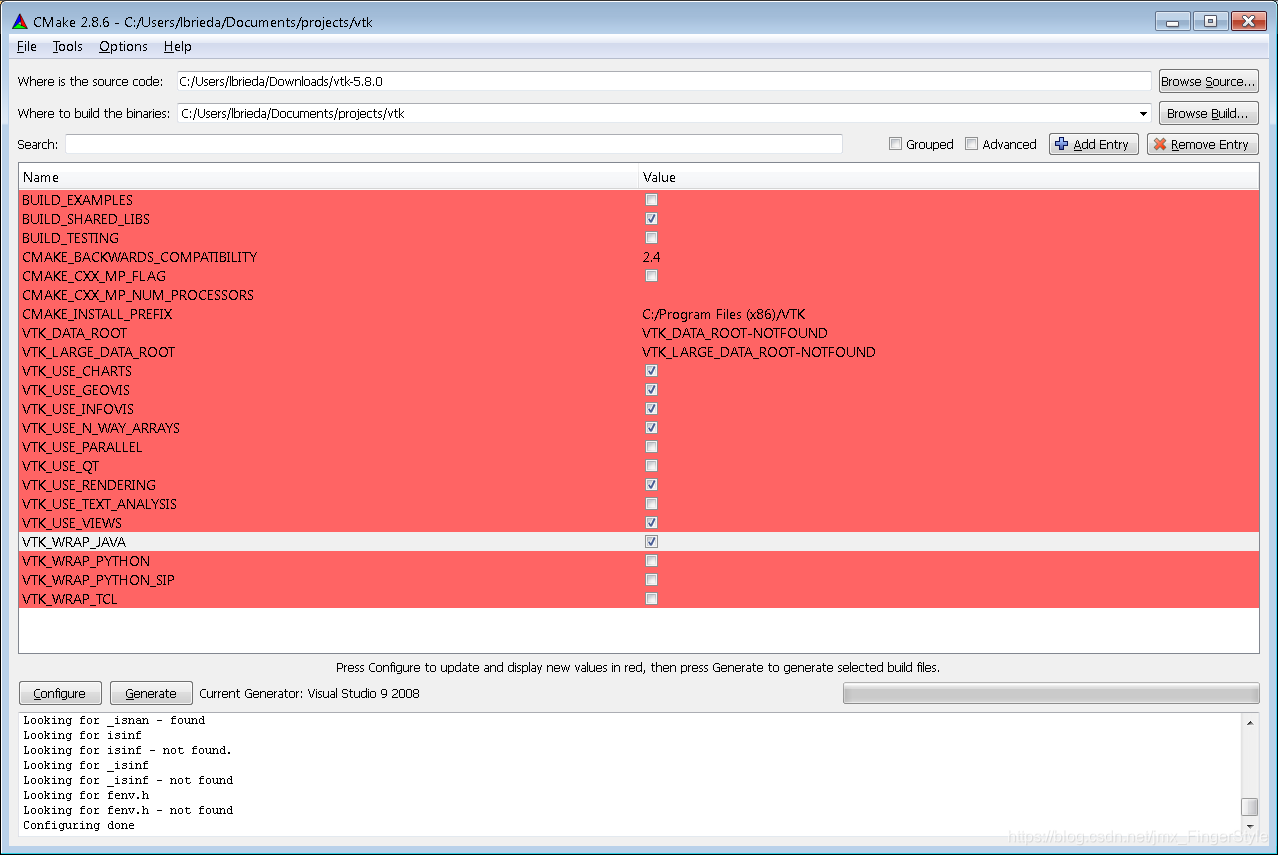1278x855 pixels.
Task: Click the 2.4 compatibility value
Action: [x=651, y=257]
